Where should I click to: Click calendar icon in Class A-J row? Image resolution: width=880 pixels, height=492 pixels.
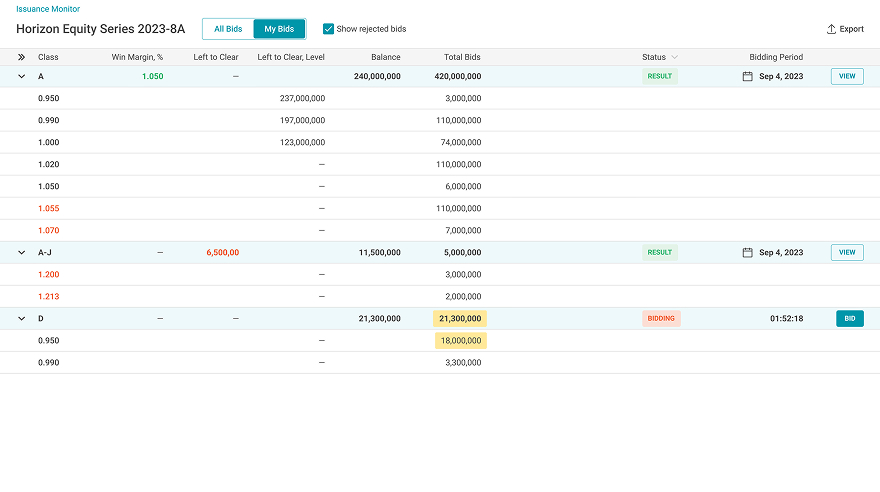(x=748, y=252)
